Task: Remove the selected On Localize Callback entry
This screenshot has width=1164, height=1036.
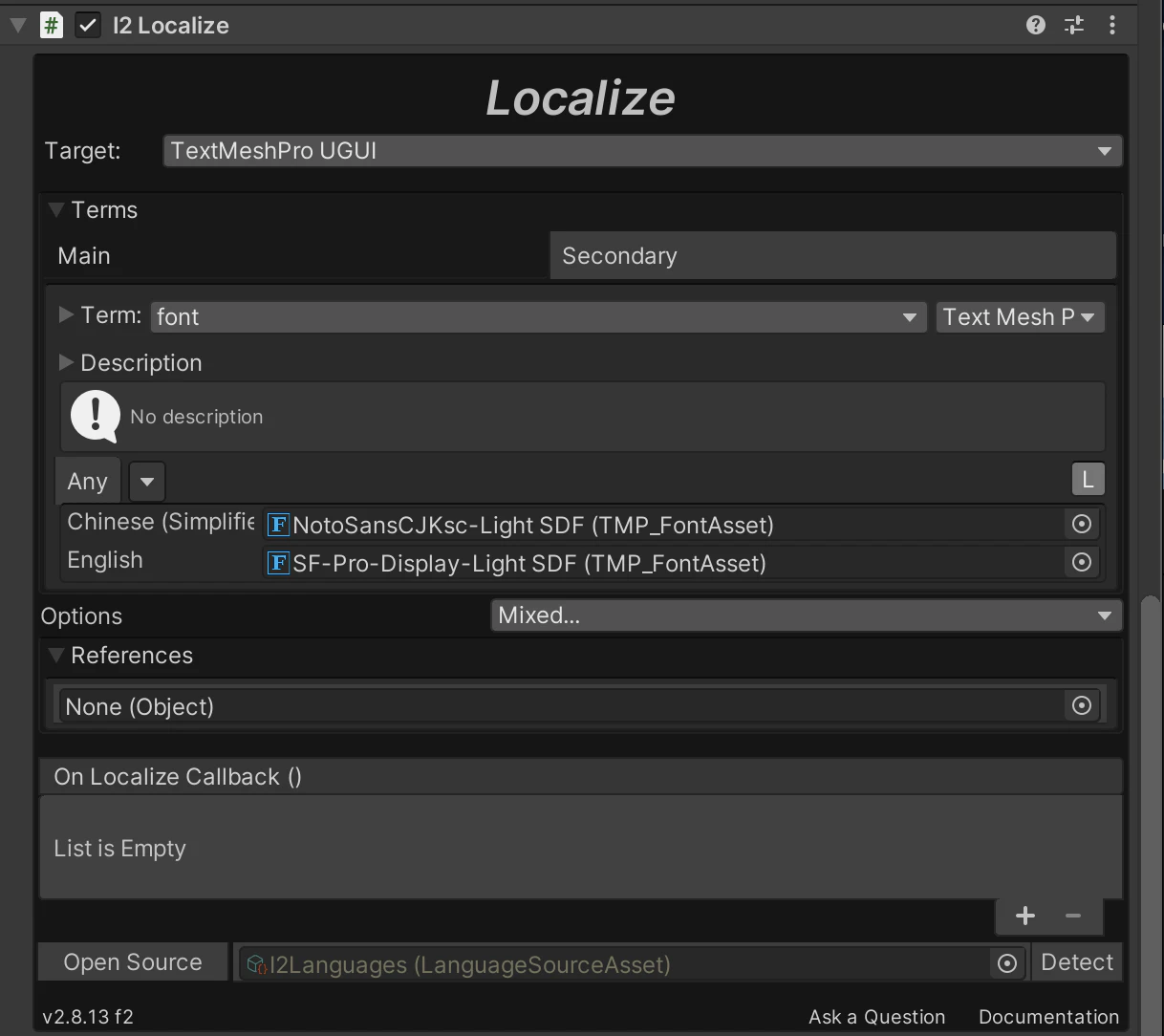Action: point(1073,917)
